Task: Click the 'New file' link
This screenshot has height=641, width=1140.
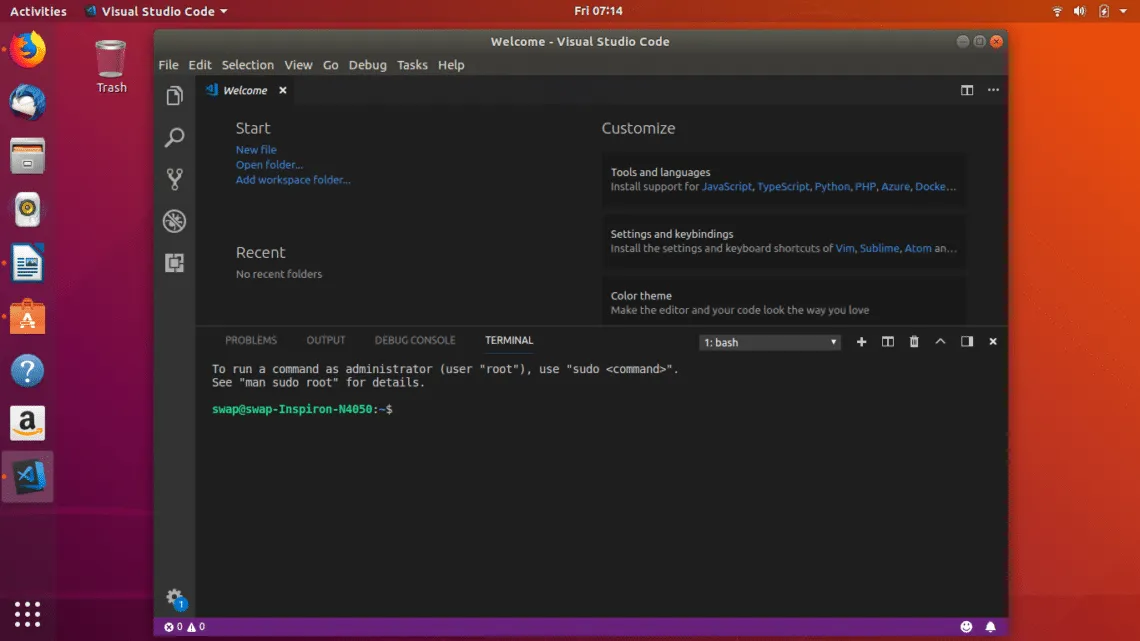Action: [256, 150]
